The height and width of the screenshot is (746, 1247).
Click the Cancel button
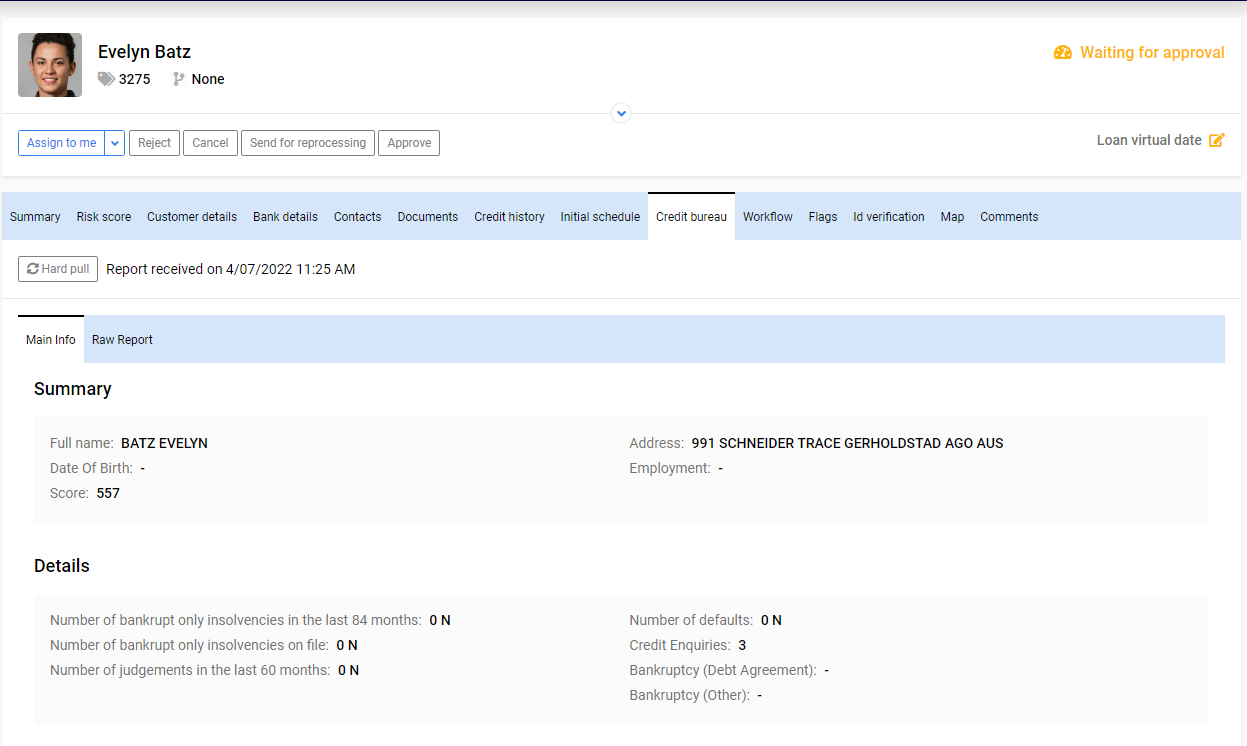pyautogui.click(x=210, y=143)
